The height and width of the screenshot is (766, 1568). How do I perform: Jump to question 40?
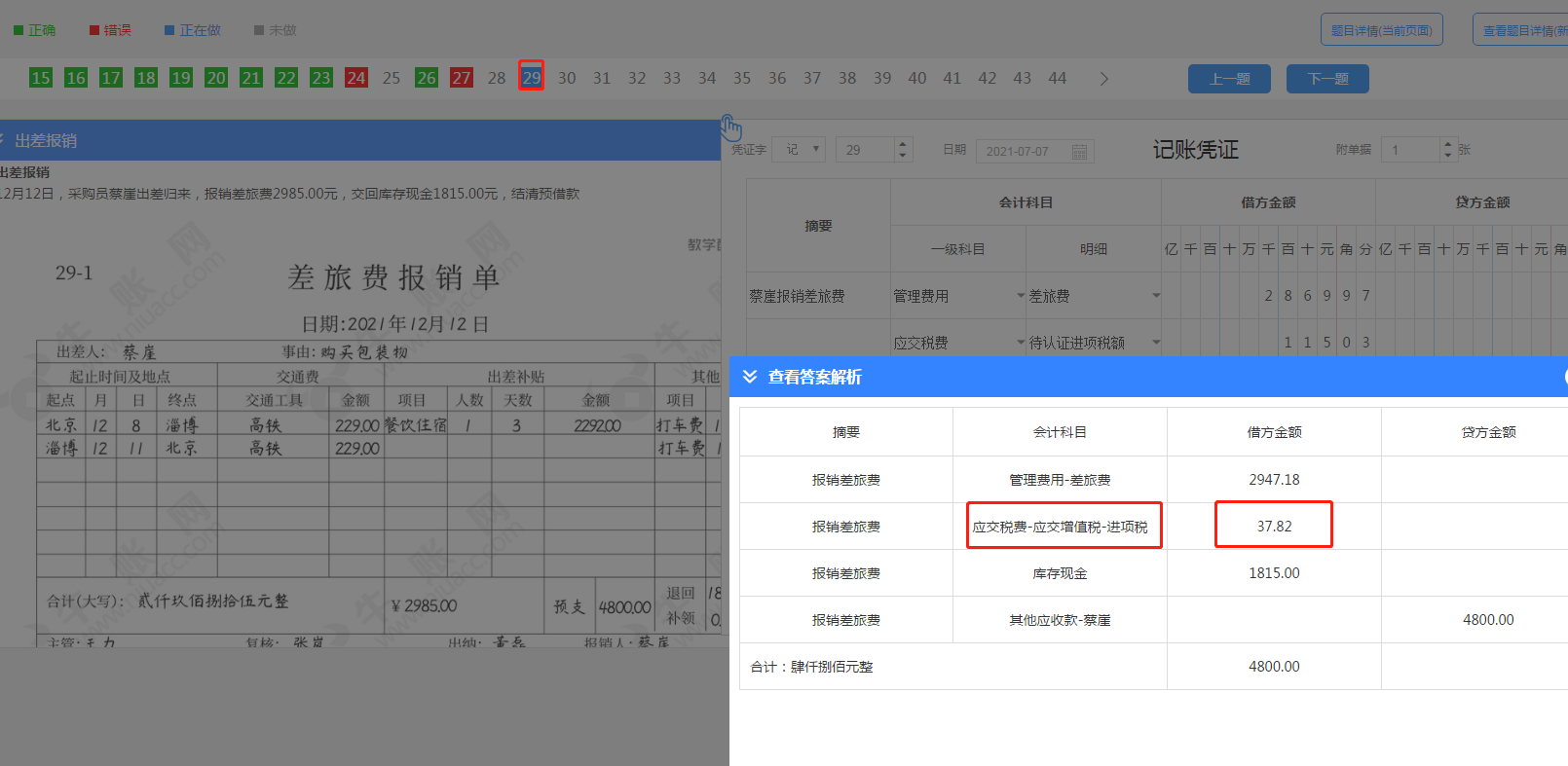coord(917,78)
